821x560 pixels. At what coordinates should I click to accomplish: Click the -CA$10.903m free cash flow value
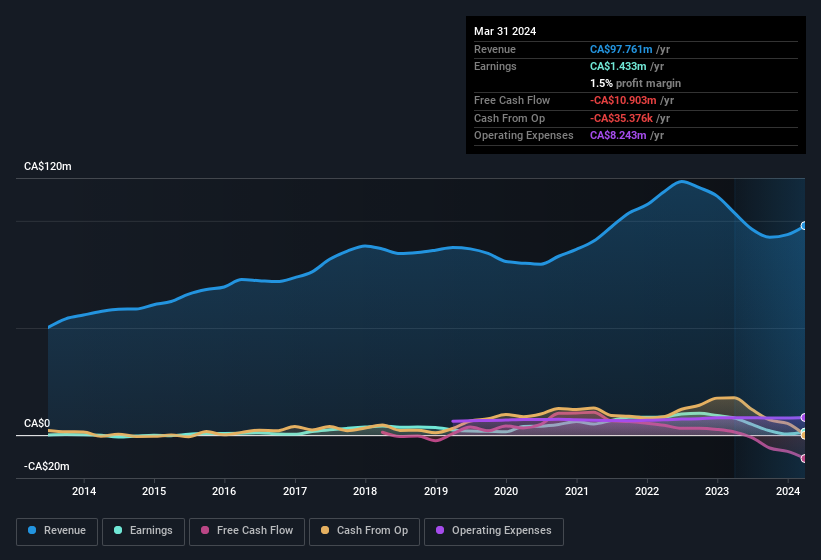[623, 100]
